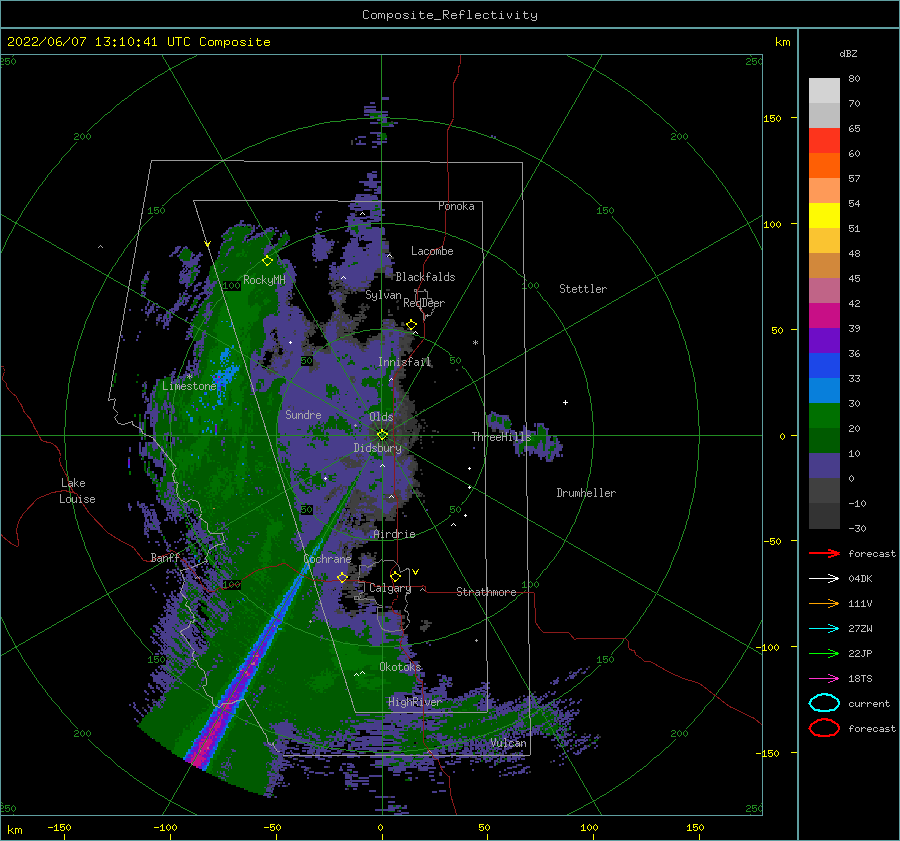Pick the bright green 30 dBZ color swatch
This screenshot has width=900, height=841.
[x=824, y=415]
